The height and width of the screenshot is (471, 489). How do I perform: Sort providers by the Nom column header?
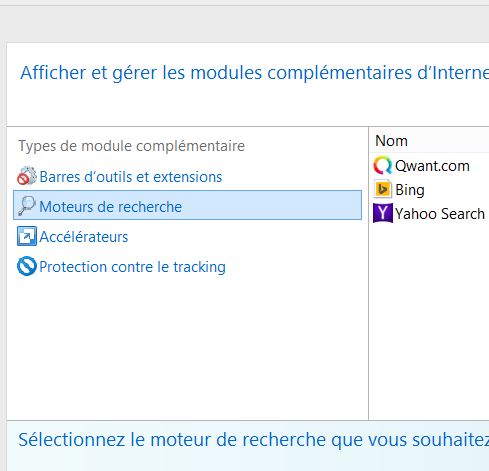[391, 141]
